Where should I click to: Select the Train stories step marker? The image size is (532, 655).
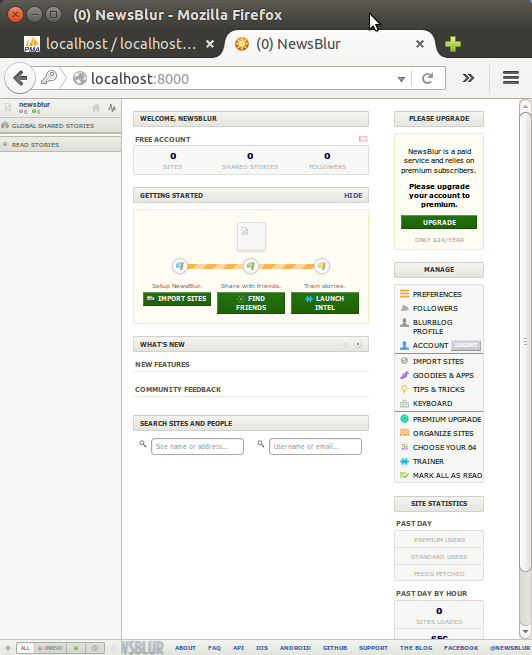pos(322,266)
